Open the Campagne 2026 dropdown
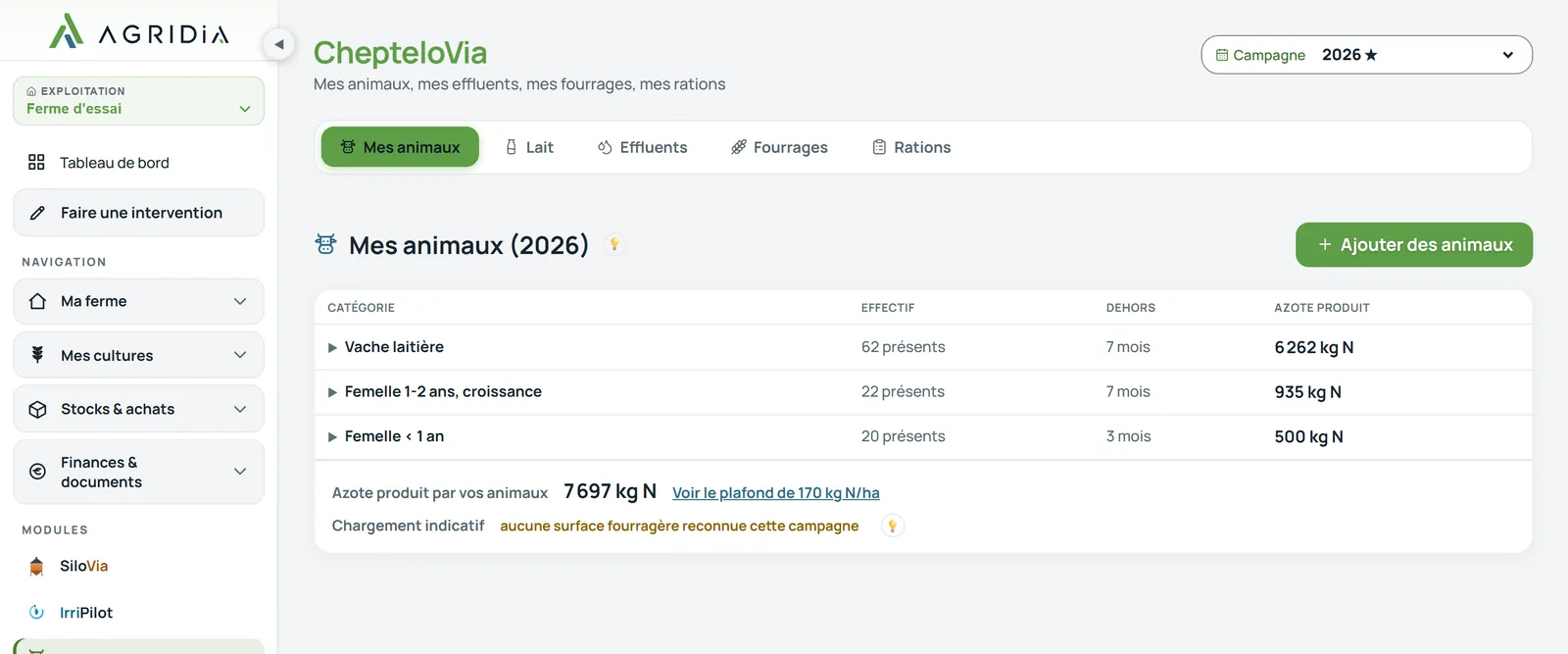Viewport: 1568px width, 654px height. [x=1366, y=55]
